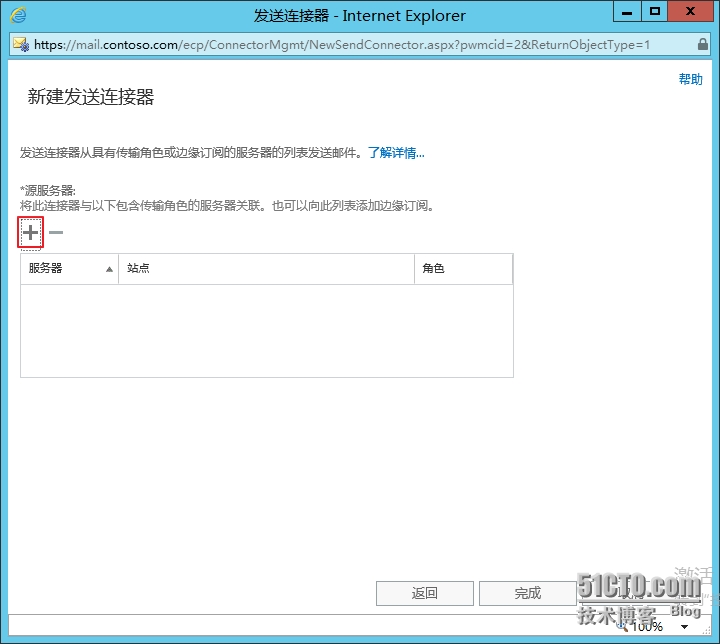
Task: Follow the 了解详情 link
Action: [396, 153]
